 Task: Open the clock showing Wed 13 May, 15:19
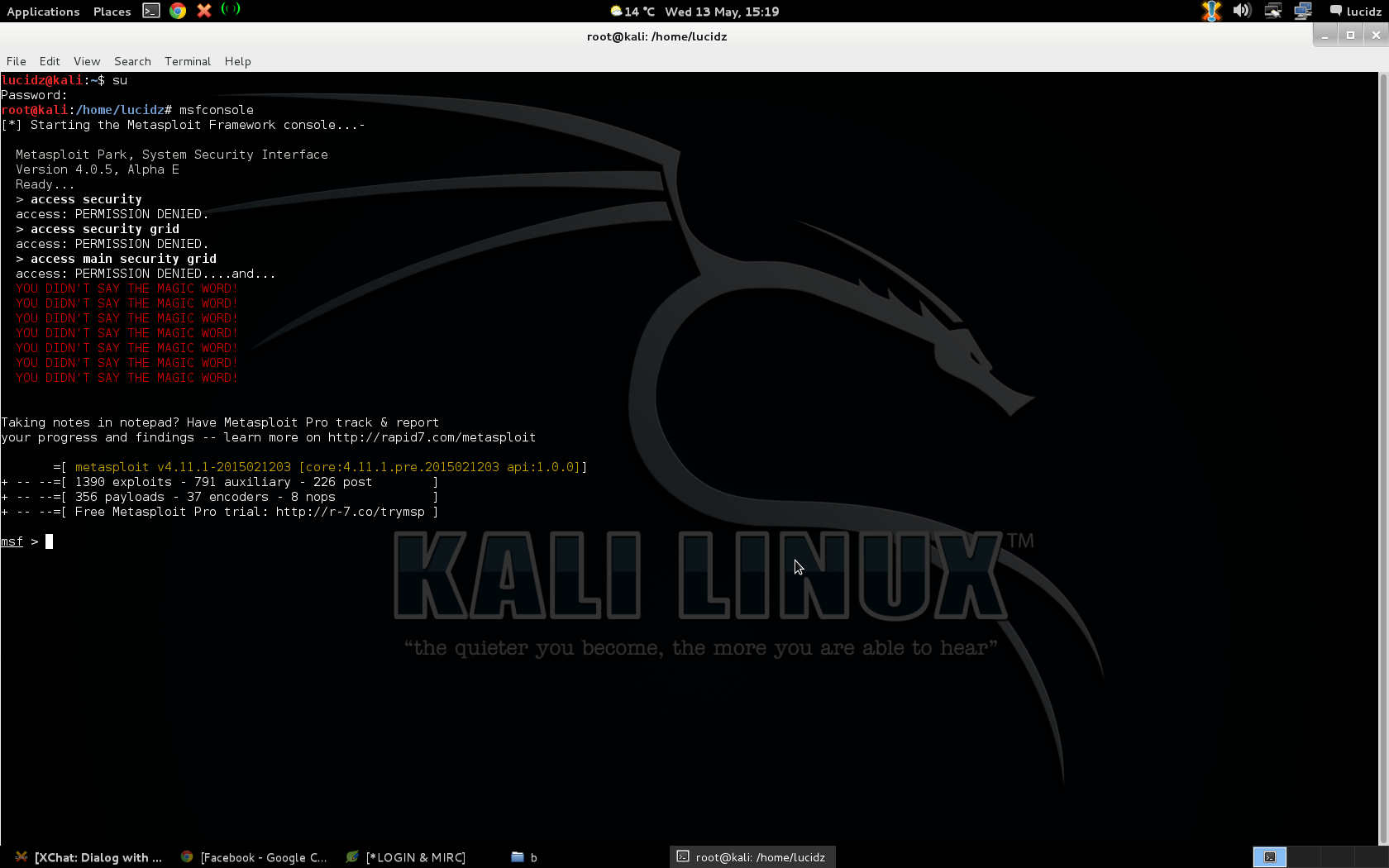(x=722, y=12)
